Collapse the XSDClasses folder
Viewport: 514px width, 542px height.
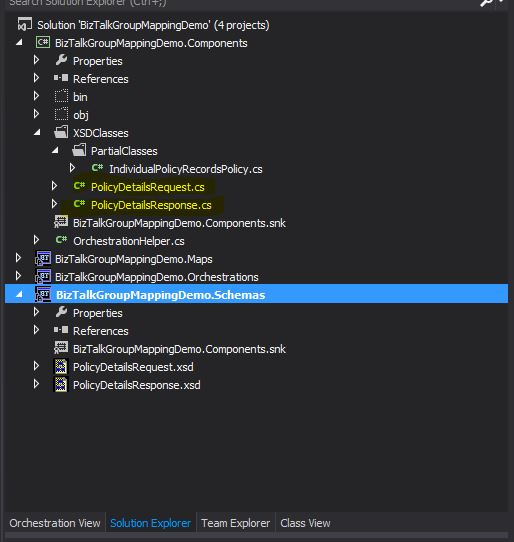coord(37,133)
